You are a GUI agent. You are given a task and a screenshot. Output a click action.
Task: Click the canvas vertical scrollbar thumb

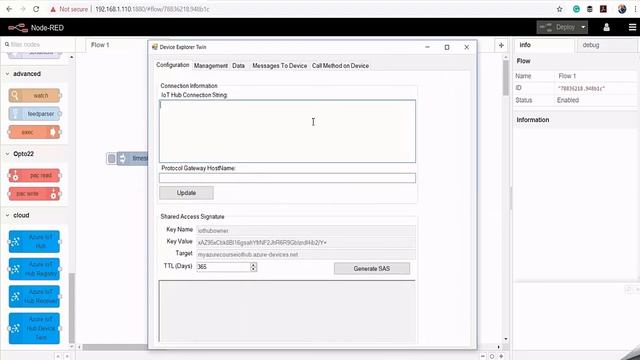point(506,78)
